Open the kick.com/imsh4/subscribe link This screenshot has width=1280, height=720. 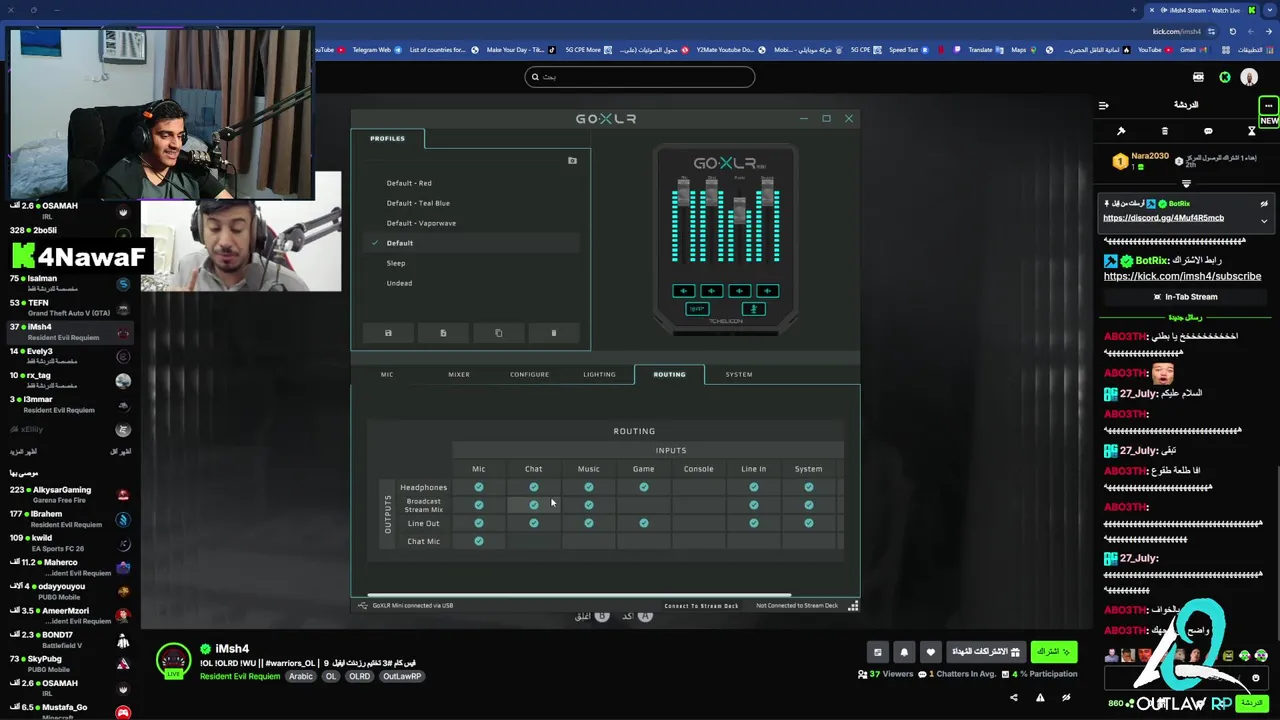tap(1182, 276)
